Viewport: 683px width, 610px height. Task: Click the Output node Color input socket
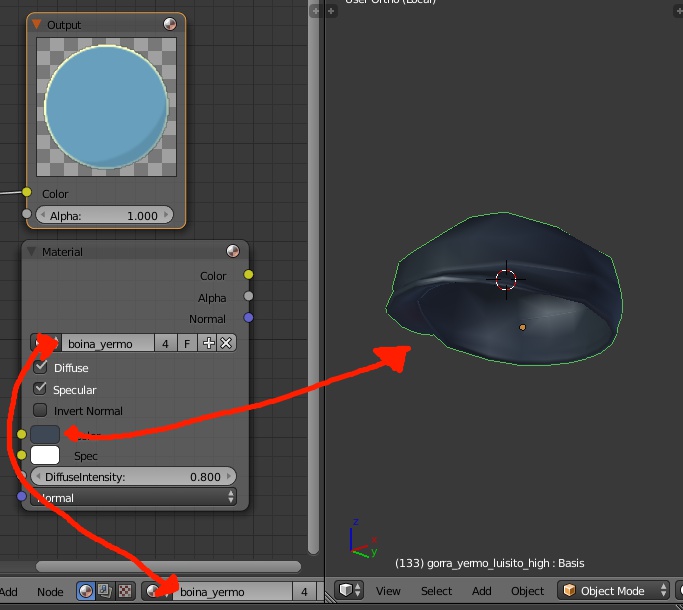click(x=27, y=192)
